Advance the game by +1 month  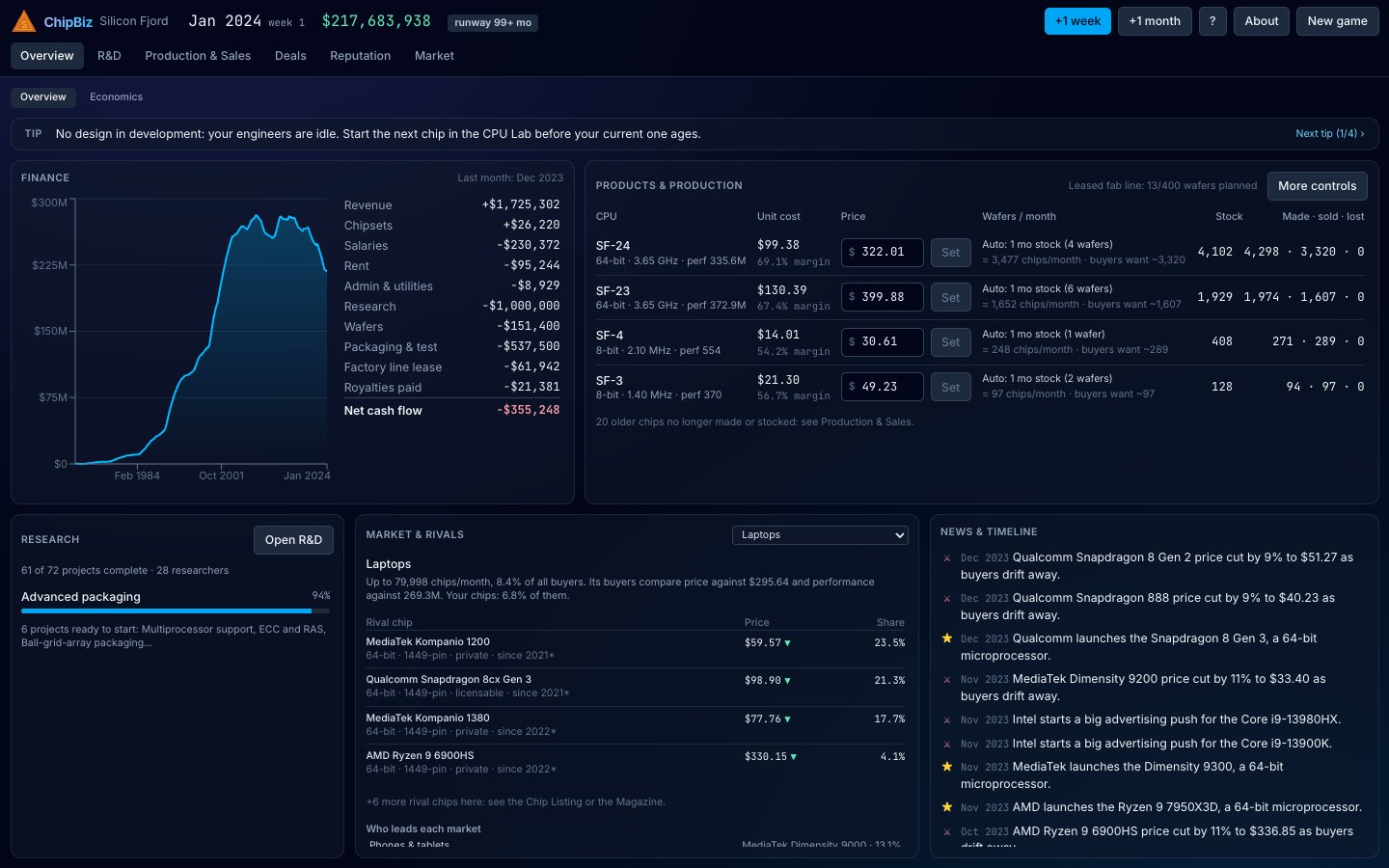[1155, 21]
